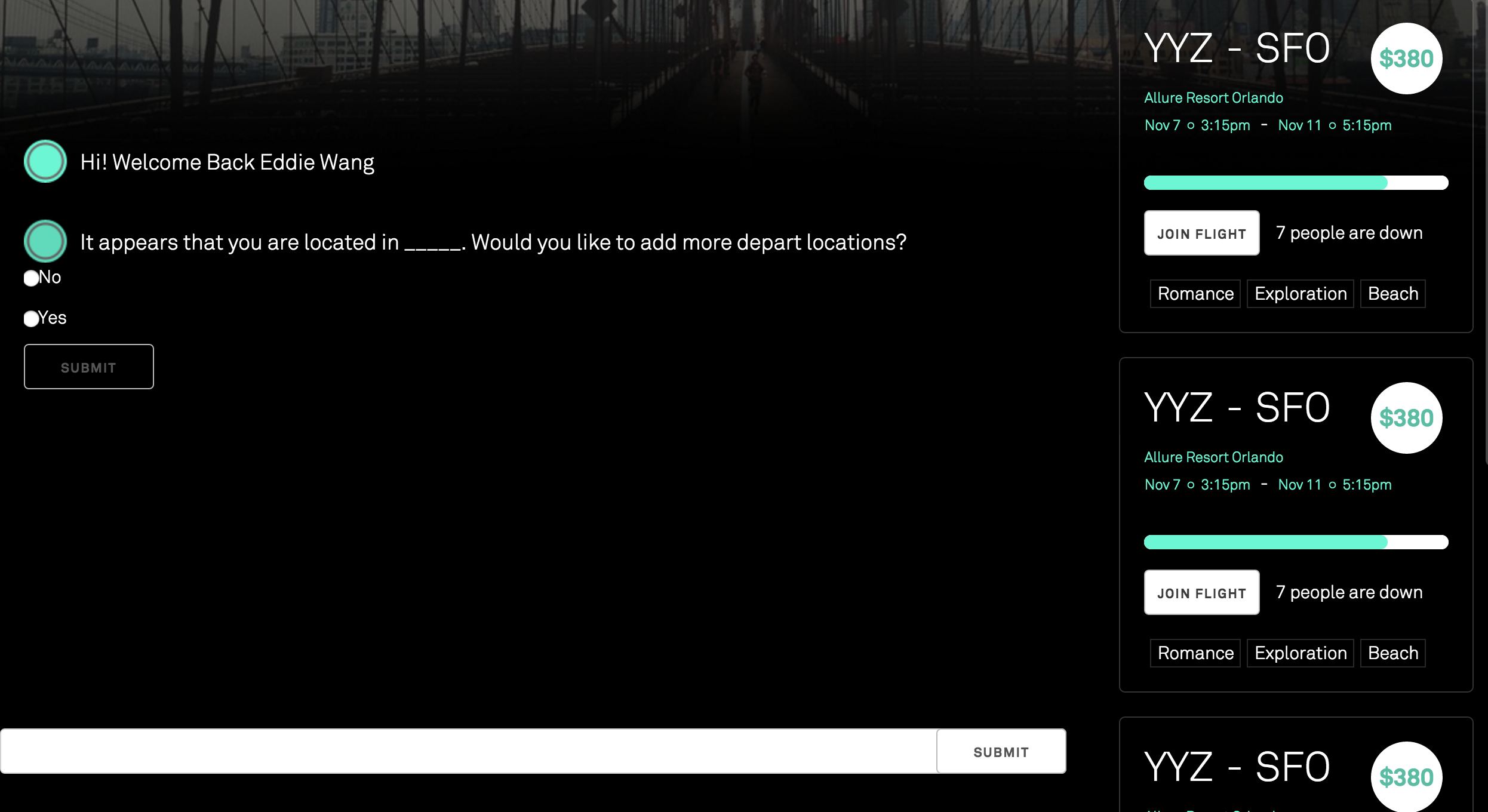Click the chat bot avatar beside welcome message
This screenshot has height=812, width=1488.
(45, 161)
